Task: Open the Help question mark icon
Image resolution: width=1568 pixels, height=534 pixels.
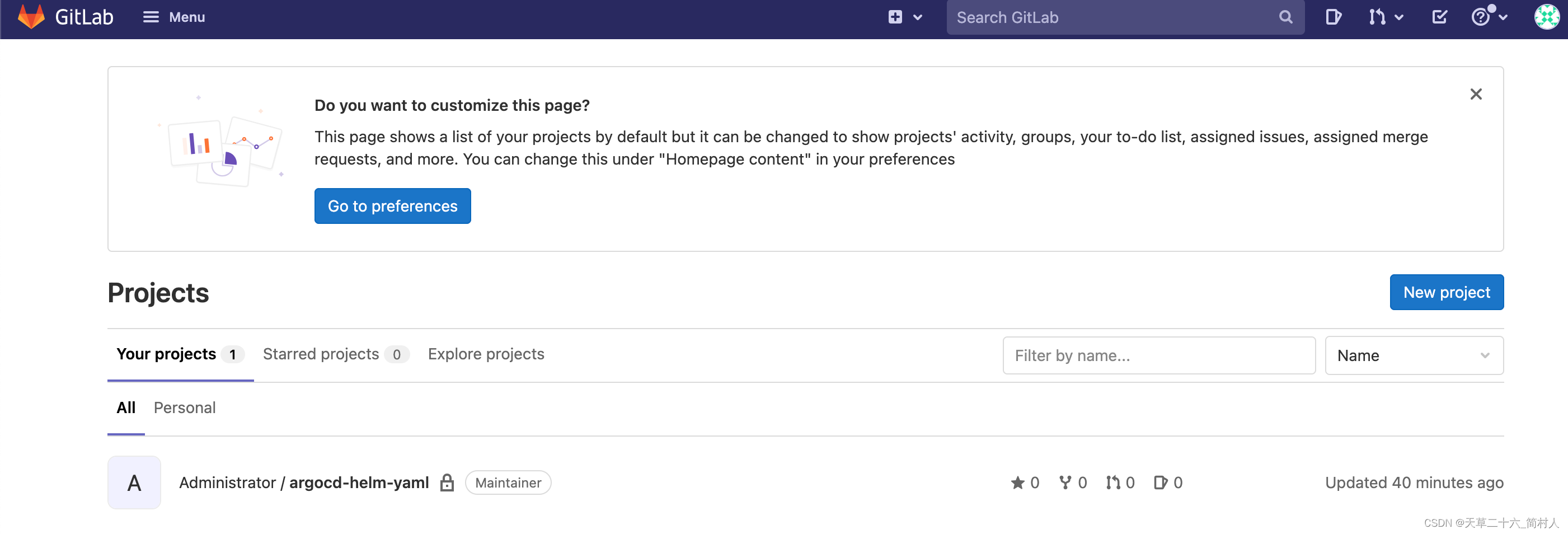Action: coord(1480,17)
